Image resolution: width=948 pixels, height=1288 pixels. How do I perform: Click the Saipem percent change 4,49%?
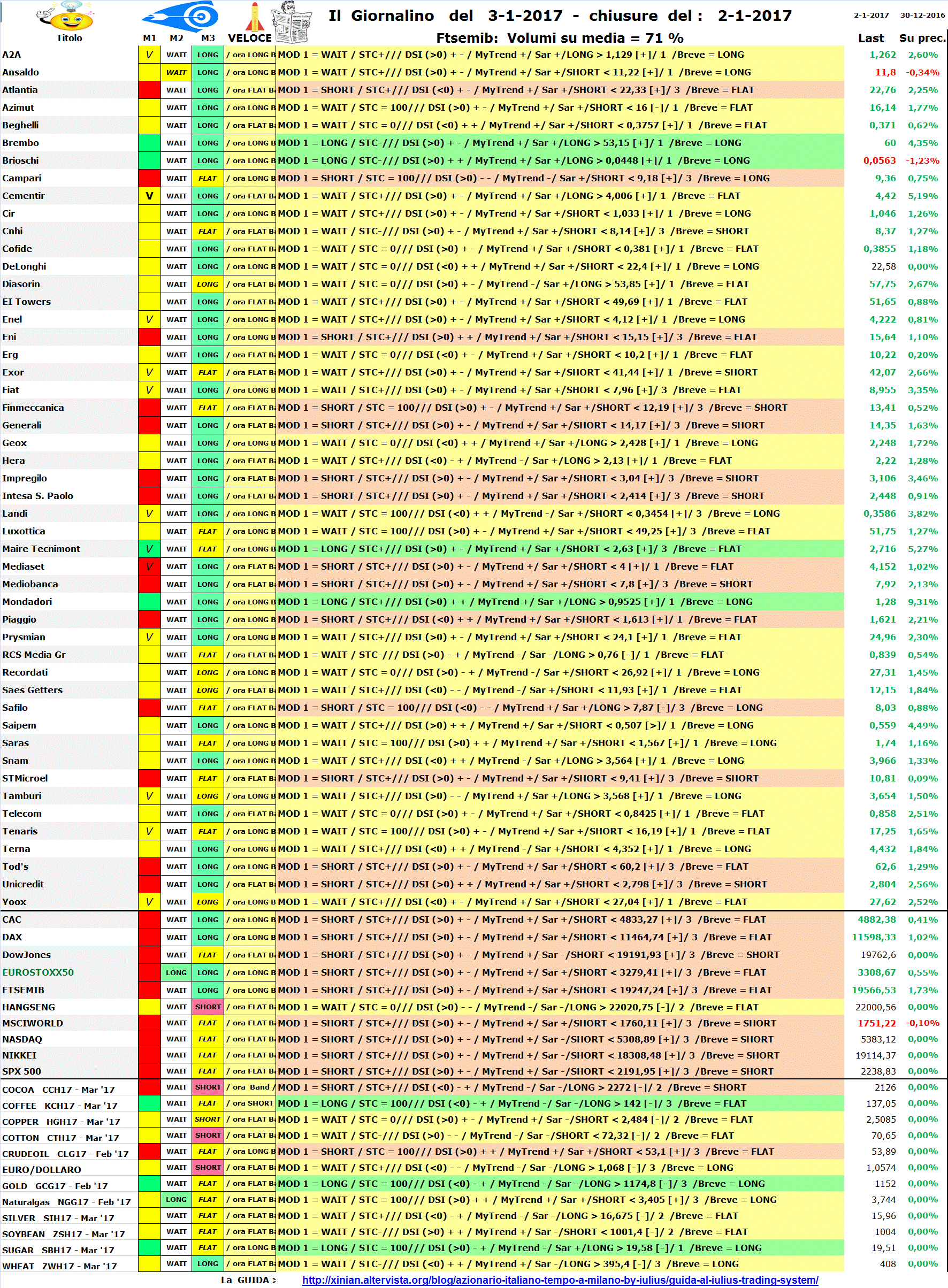pyautogui.click(x=922, y=725)
